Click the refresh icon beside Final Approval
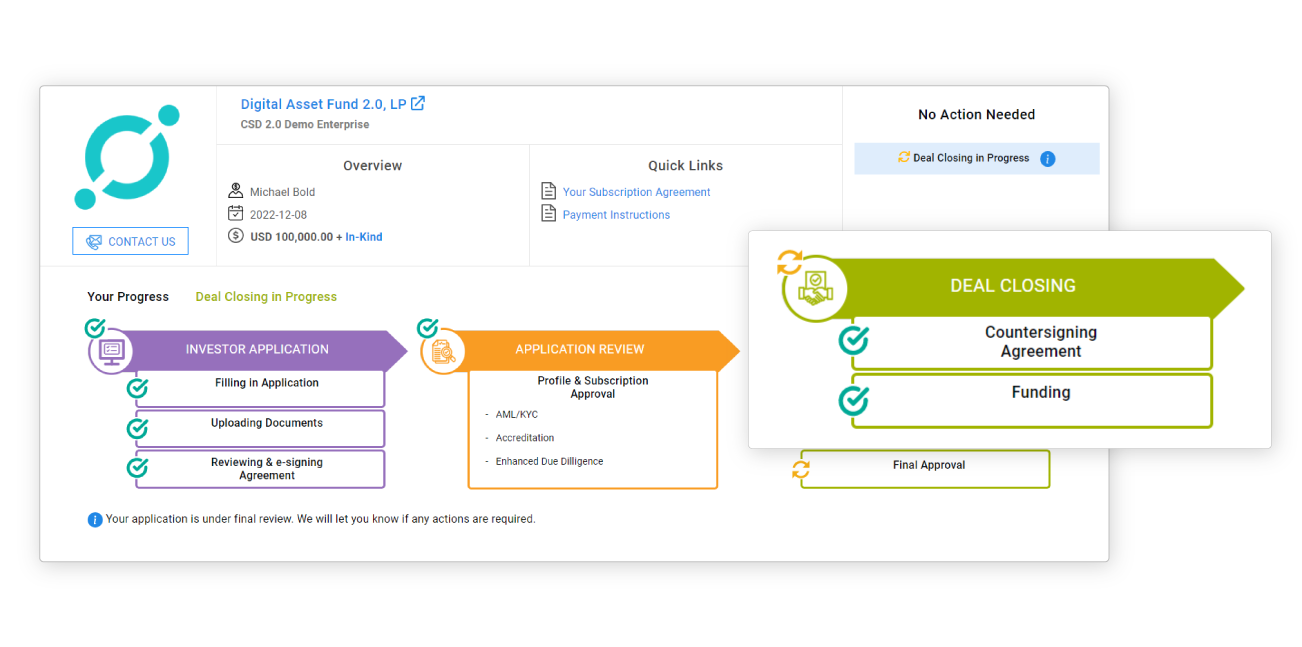Image resolution: width=1302 pixels, height=647 pixels. click(800, 468)
